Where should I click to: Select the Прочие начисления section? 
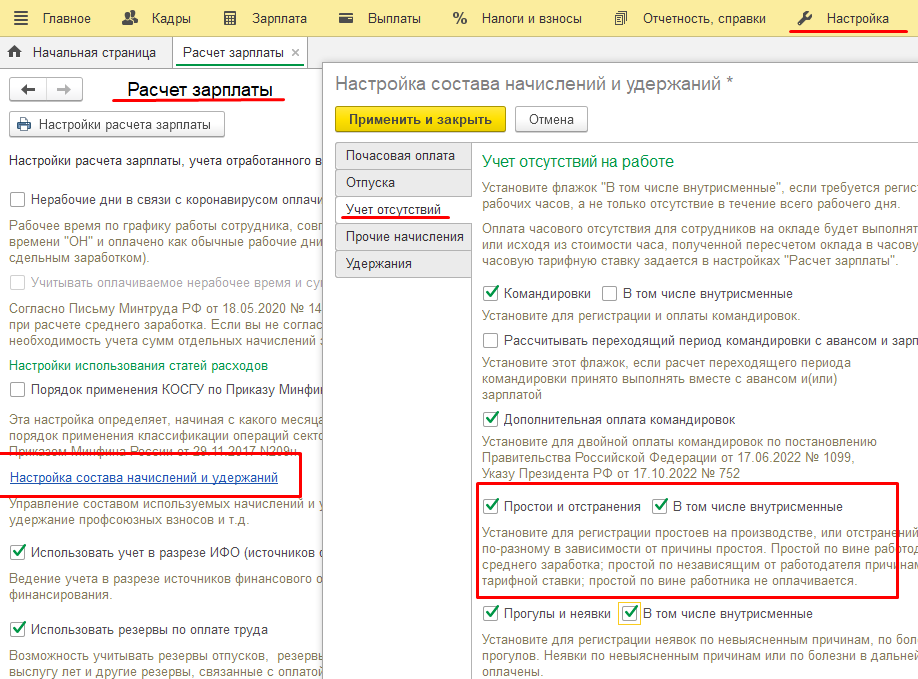point(403,236)
